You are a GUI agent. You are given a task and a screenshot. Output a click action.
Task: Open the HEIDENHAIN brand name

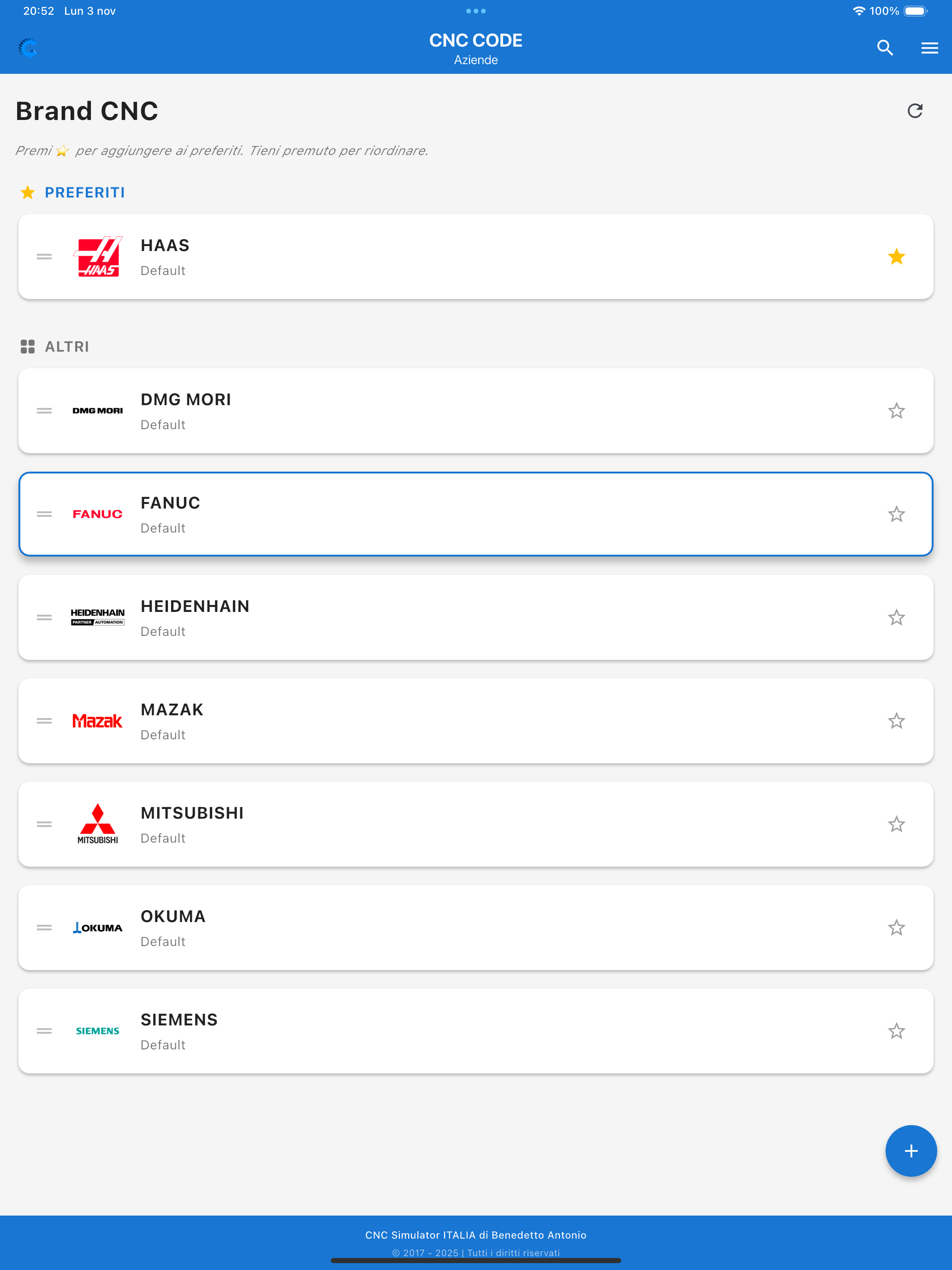pyautogui.click(x=195, y=606)
